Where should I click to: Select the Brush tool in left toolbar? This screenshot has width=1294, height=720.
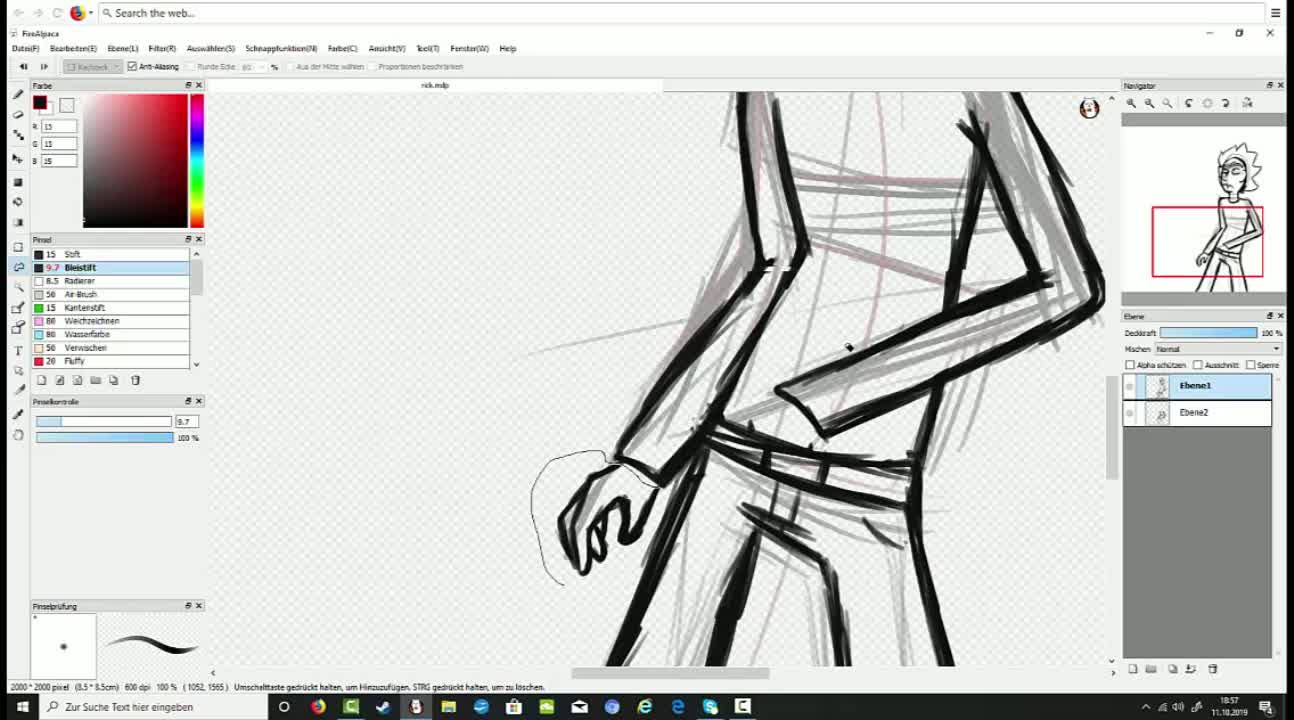point(18,94)
